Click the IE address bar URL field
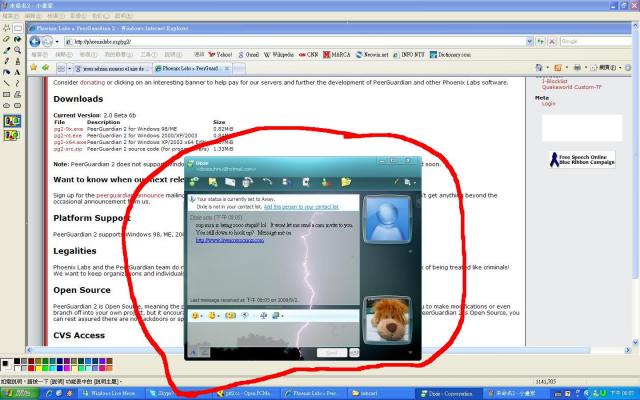The height and width of the screenshot is (400, 640). coord(295,42)
